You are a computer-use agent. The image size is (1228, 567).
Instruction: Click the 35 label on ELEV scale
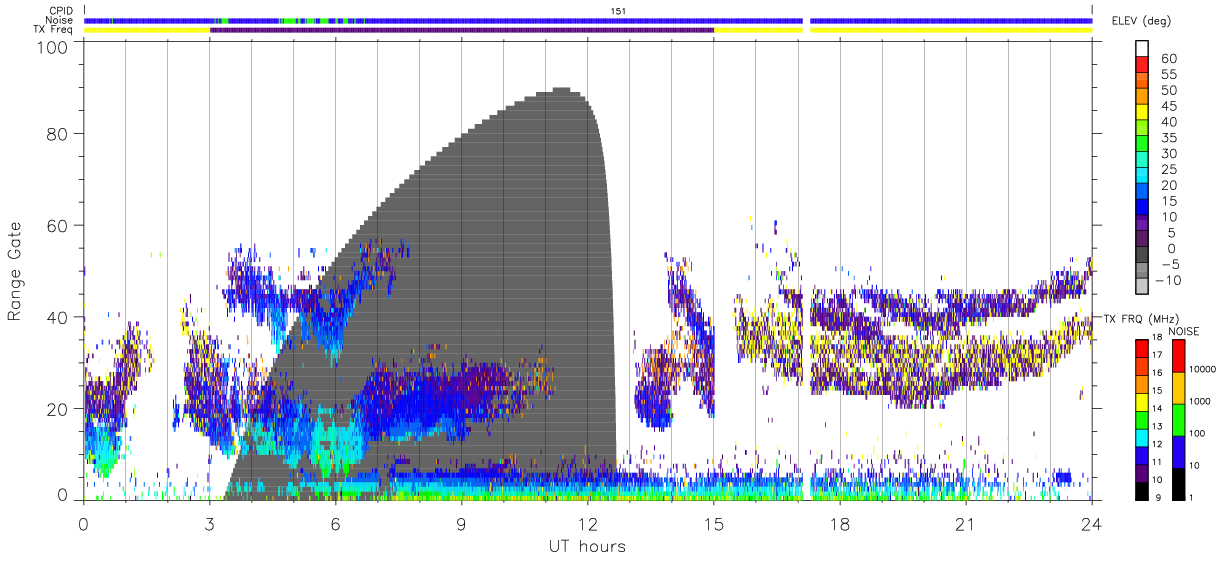pyautogui.click(x=1167, y=138)
